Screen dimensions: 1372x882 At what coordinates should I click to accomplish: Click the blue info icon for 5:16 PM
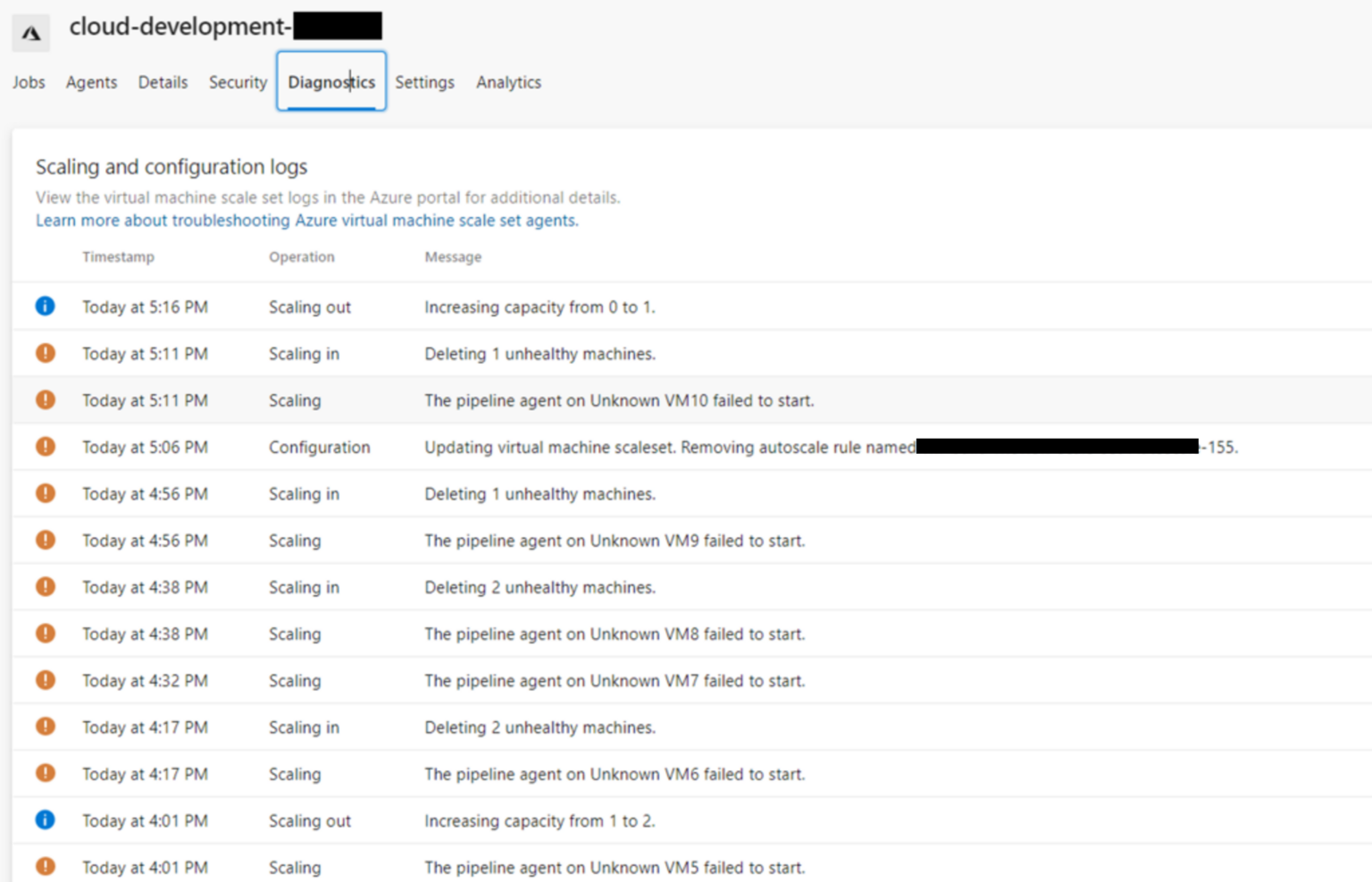point(45,307)
